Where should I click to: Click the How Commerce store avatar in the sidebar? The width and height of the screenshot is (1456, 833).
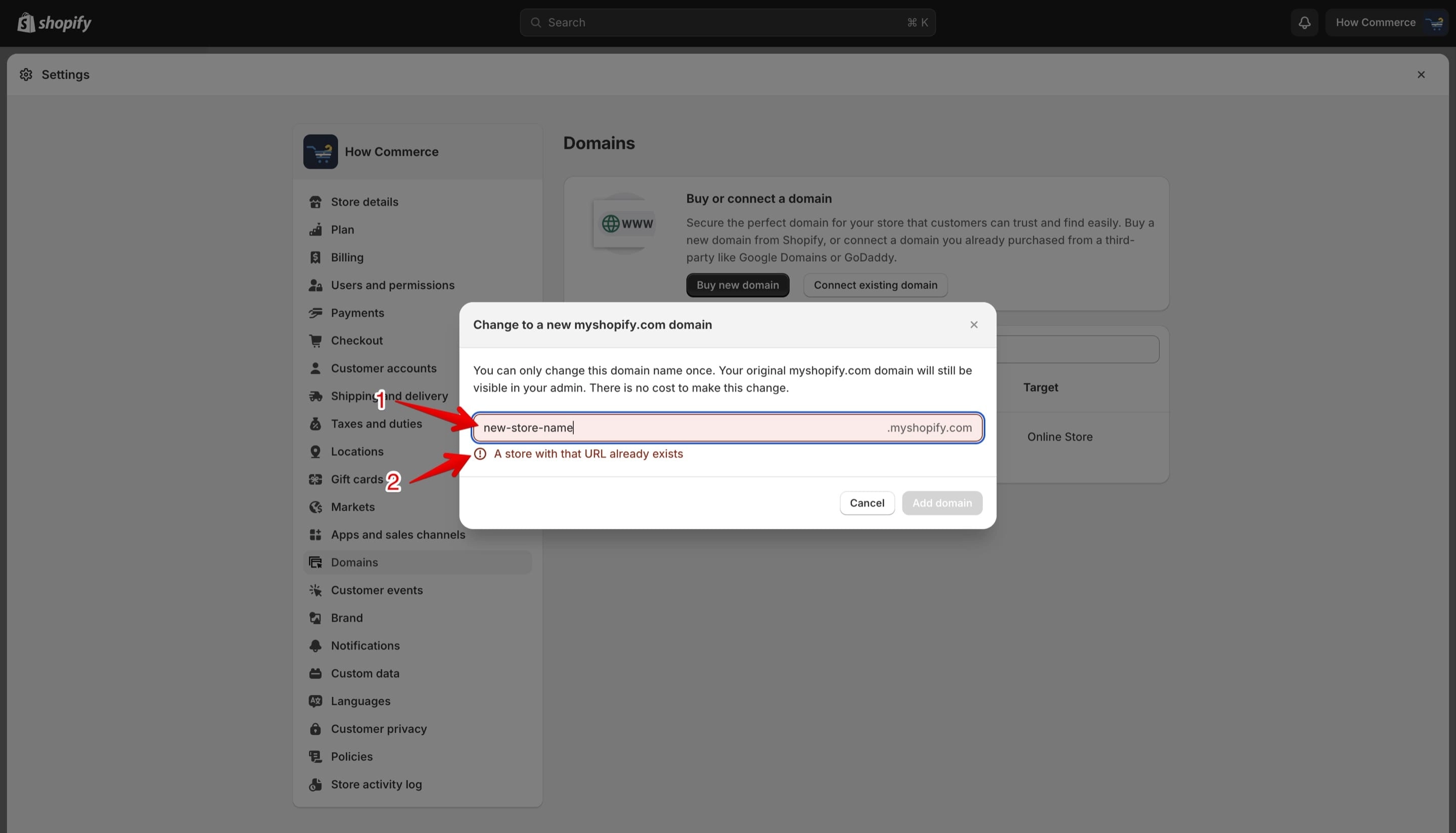click(x=320, y=152)
